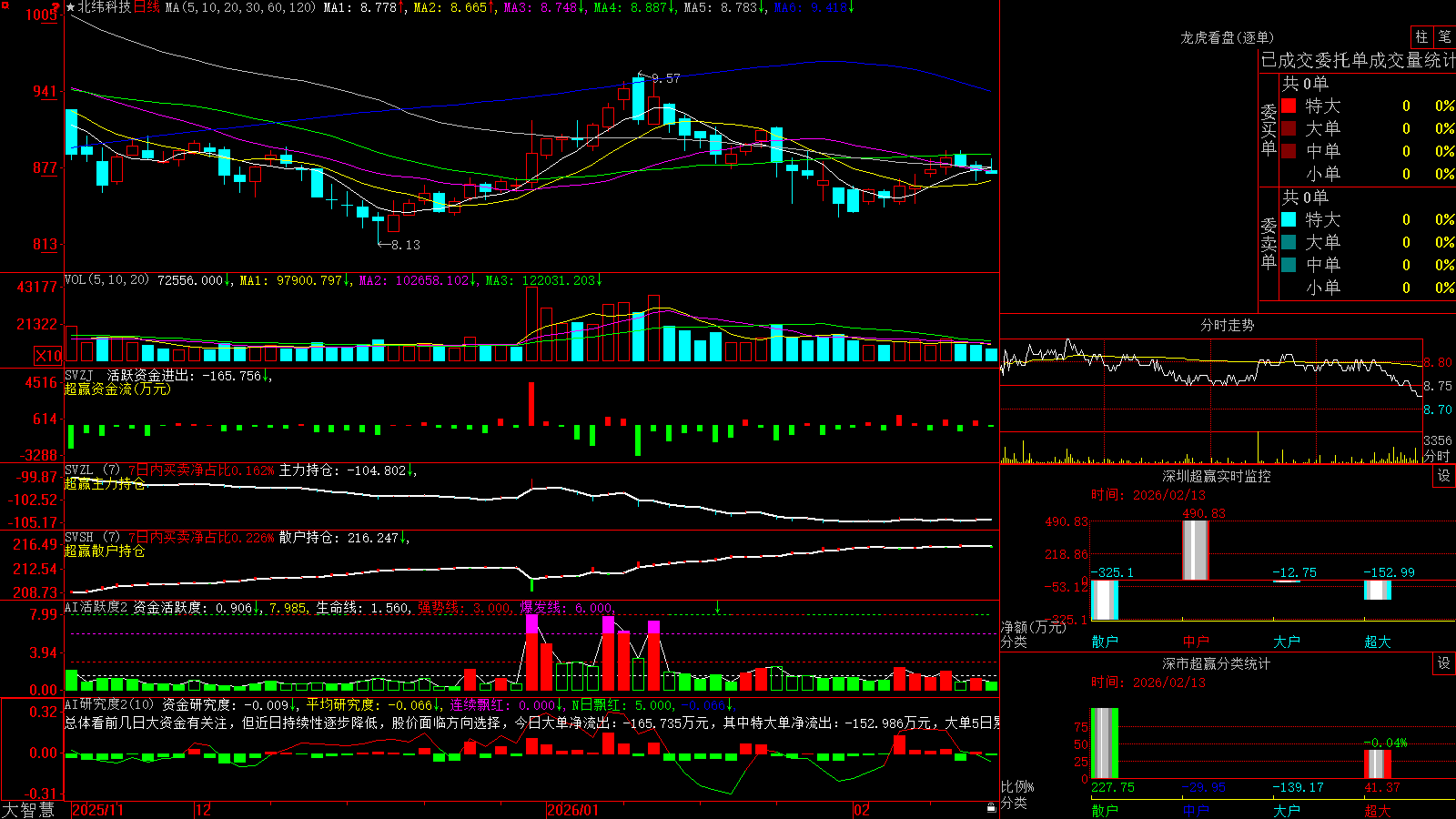Click the small red square icon in top-left corner
Viewport: 1456px width, 819px height.
(4, 4)
